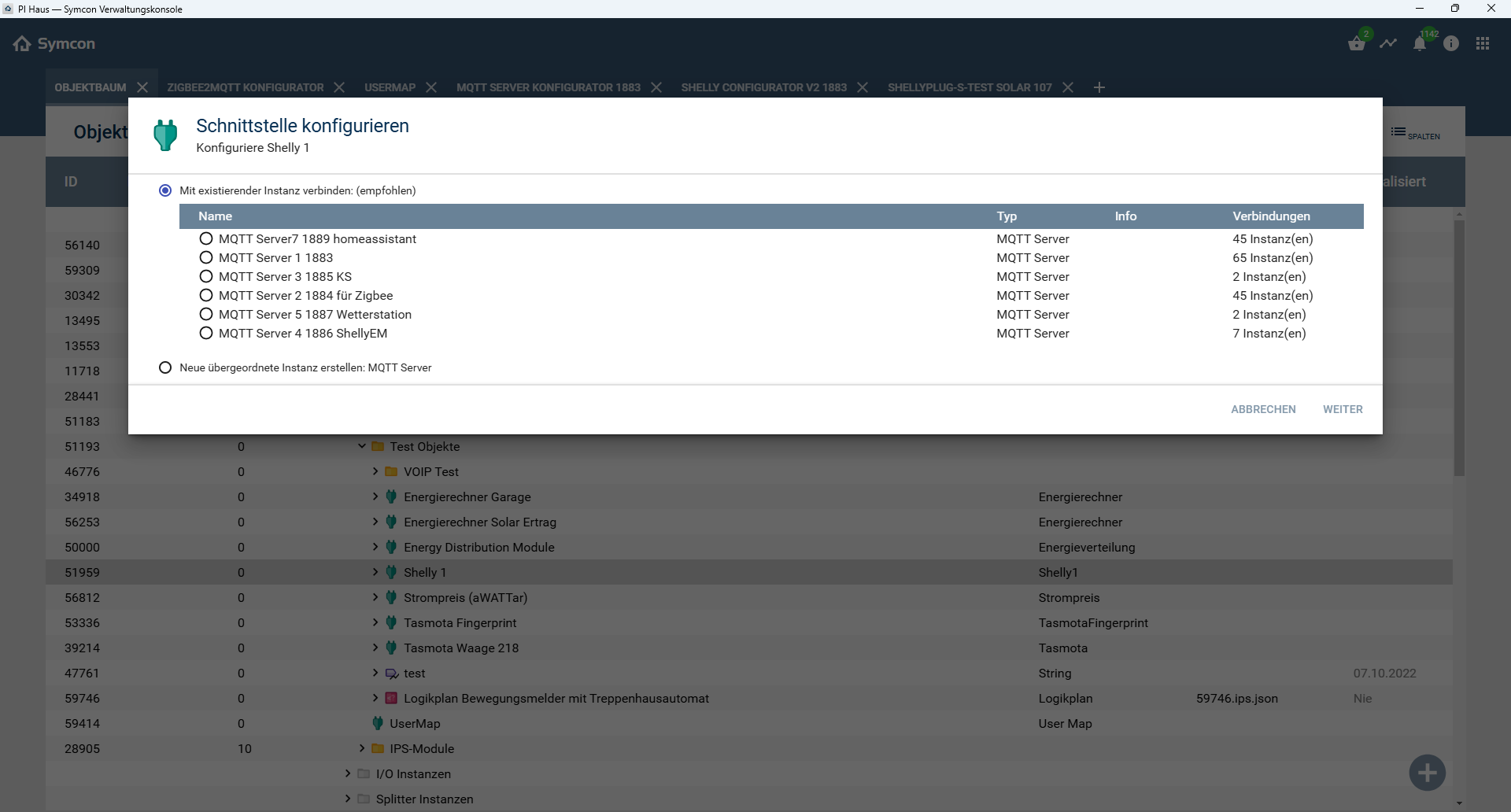The height and width of the screenshot is (812, 1511).
Task: Select MQTT Server 4 1886 ShellyEM option
Action: tap(206, 333)
